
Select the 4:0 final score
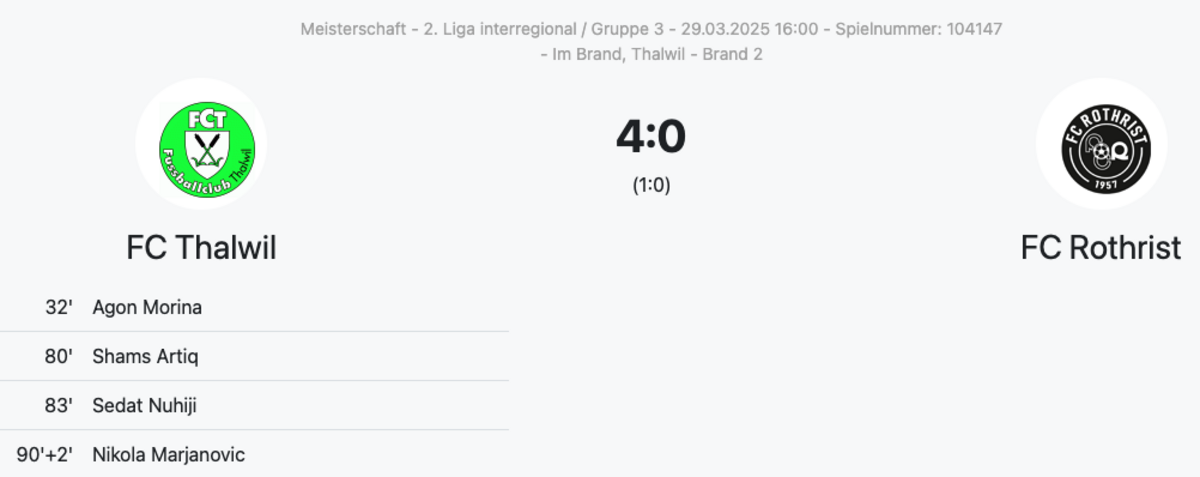pyautogui.click(x=651, y=137)
